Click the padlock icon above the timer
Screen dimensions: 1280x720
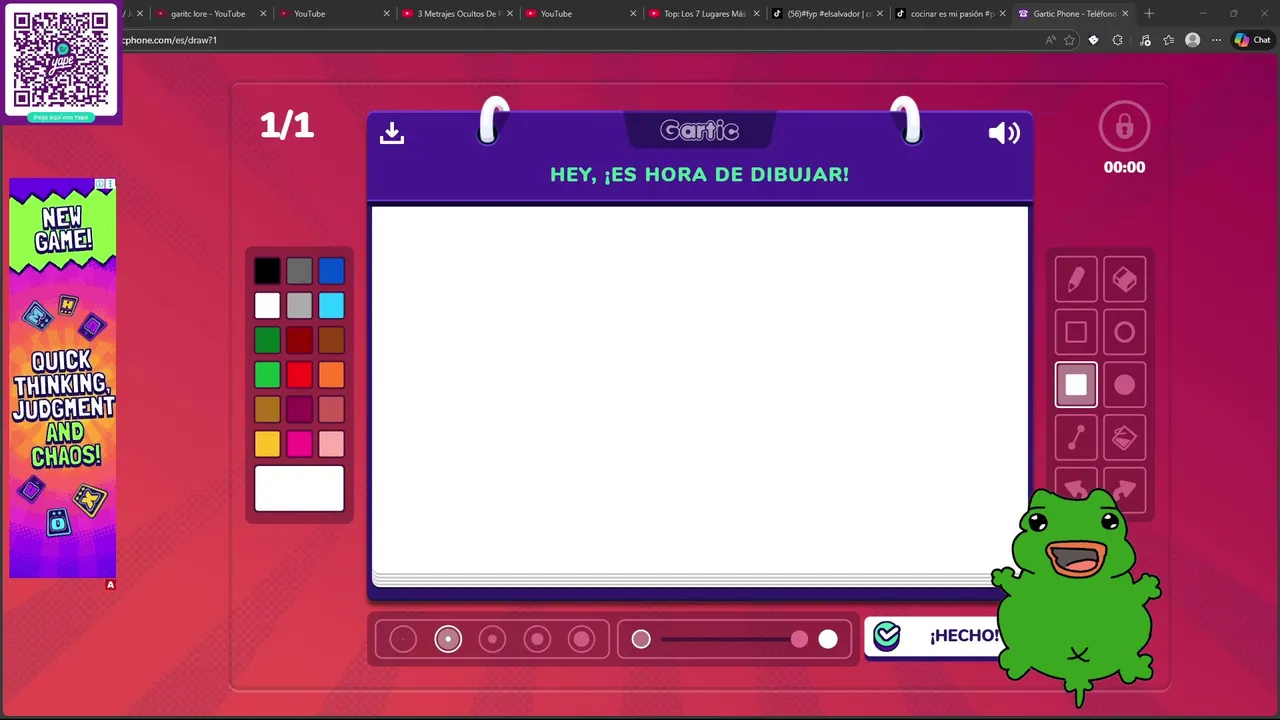point(1124,127)
